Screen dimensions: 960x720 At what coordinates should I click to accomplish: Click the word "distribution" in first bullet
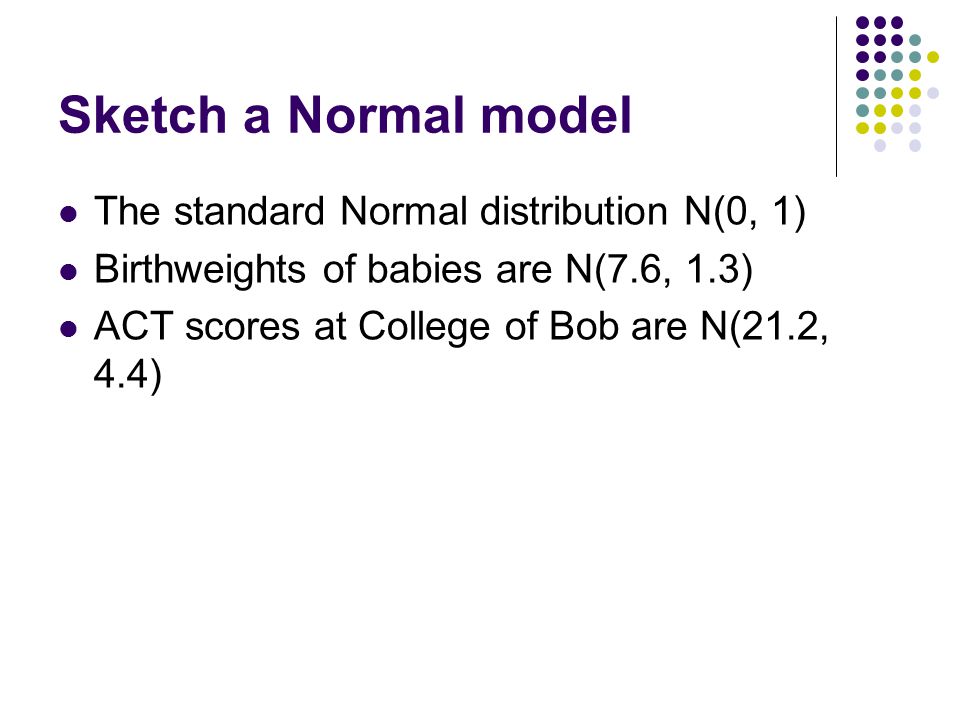[x=573, y=211]
